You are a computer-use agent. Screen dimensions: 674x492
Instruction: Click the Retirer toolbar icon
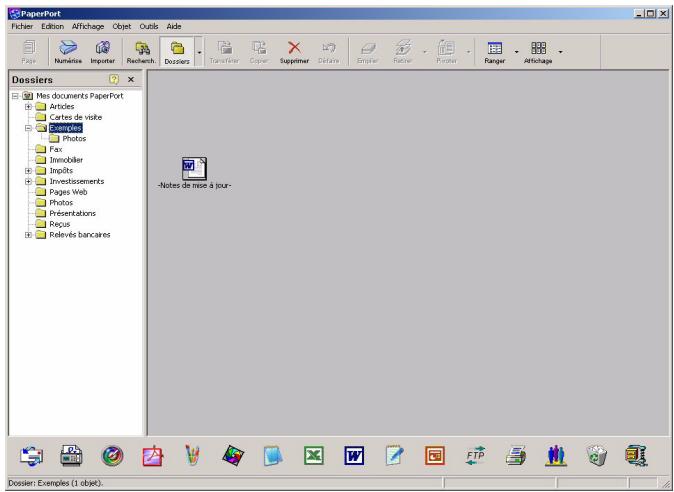click(403, 52)
